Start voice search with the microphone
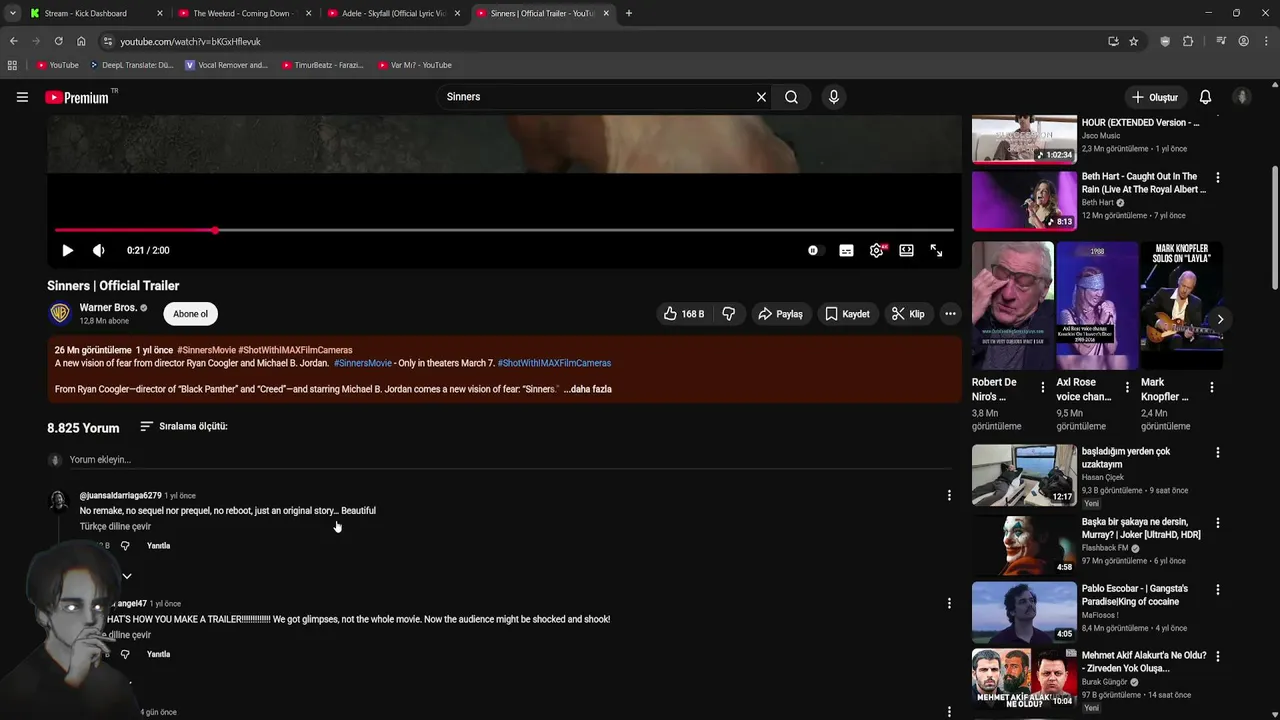 834,97
